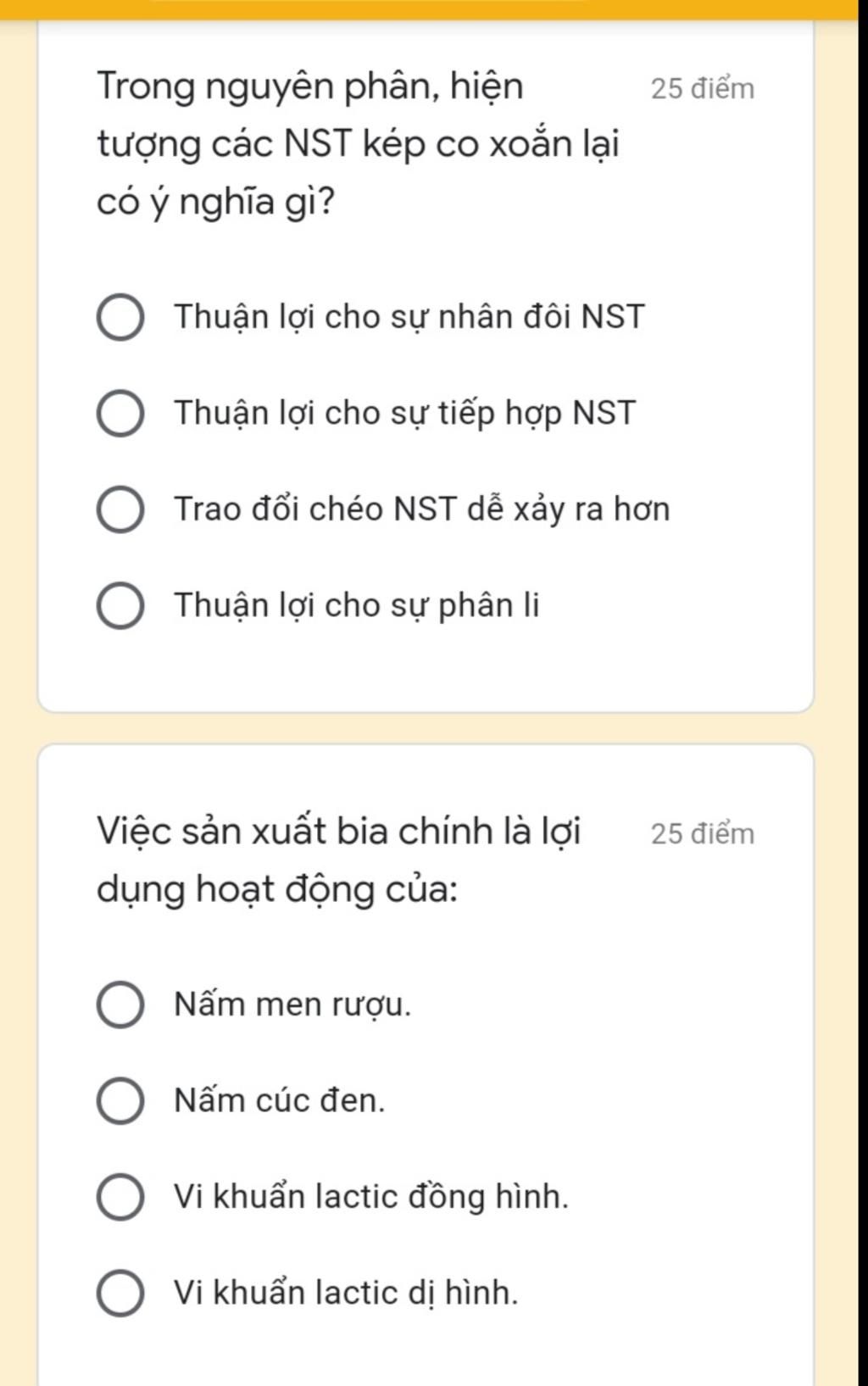The height and width of the screenshot is (1386, 868).
Task: Choose the radio circle for 'Nấm cúc đen.'
Action: 120,1101
